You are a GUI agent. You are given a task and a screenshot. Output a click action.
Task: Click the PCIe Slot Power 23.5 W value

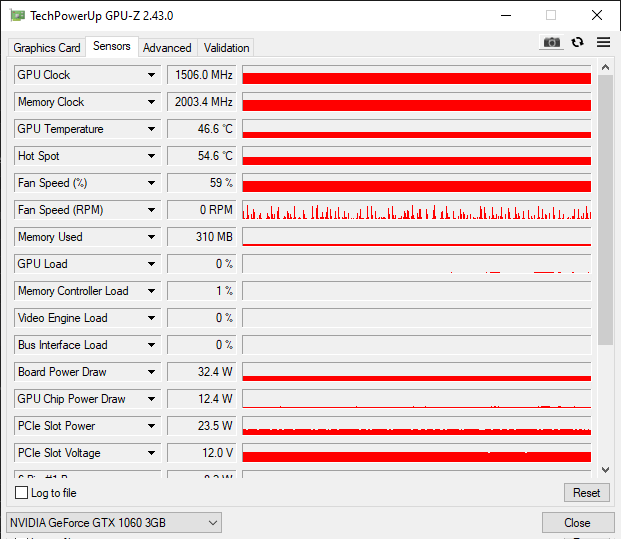(202, 426)
